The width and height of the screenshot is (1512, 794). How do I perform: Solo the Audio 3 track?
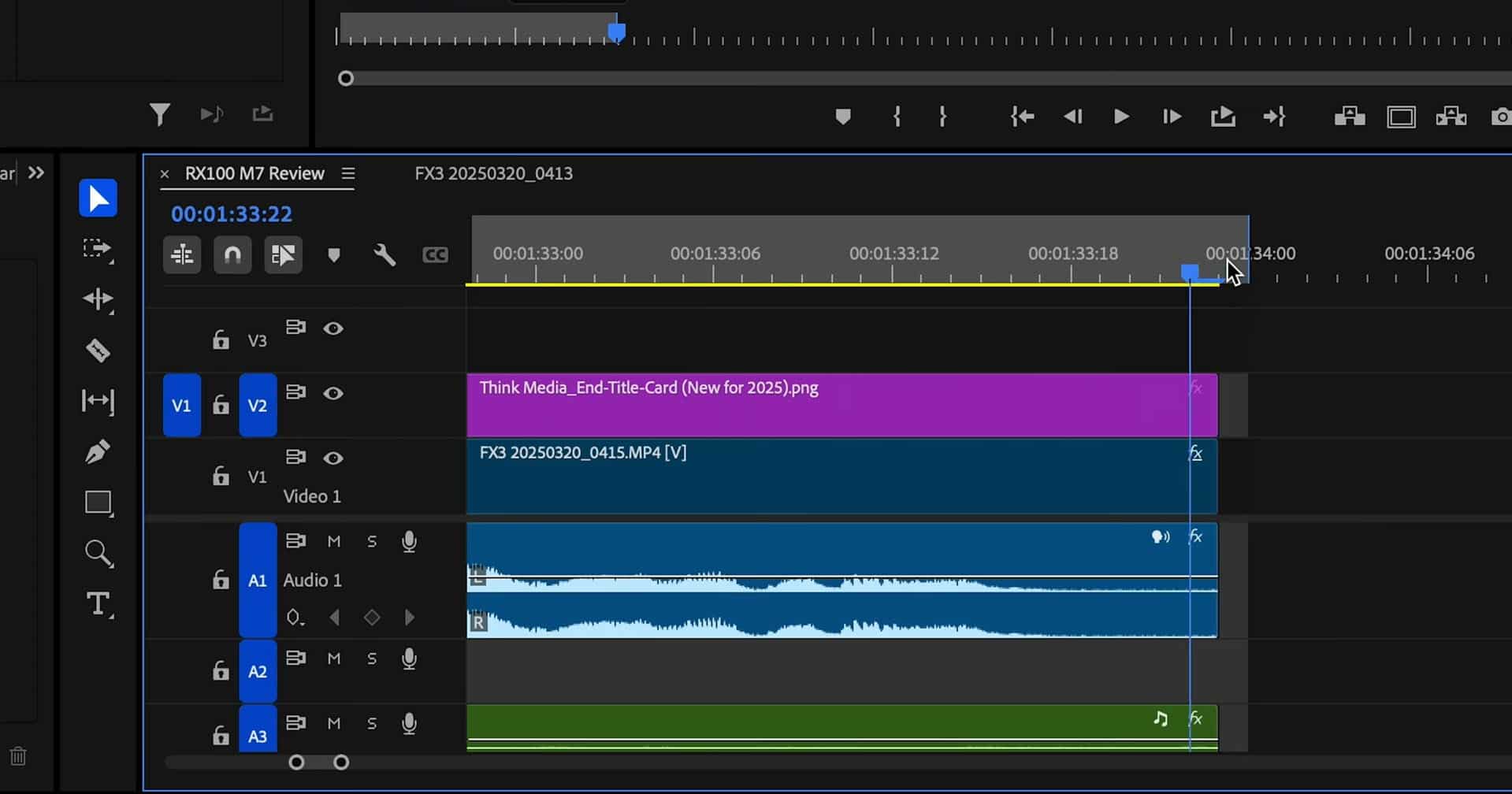pyautogui.click(x=372, y=724)
